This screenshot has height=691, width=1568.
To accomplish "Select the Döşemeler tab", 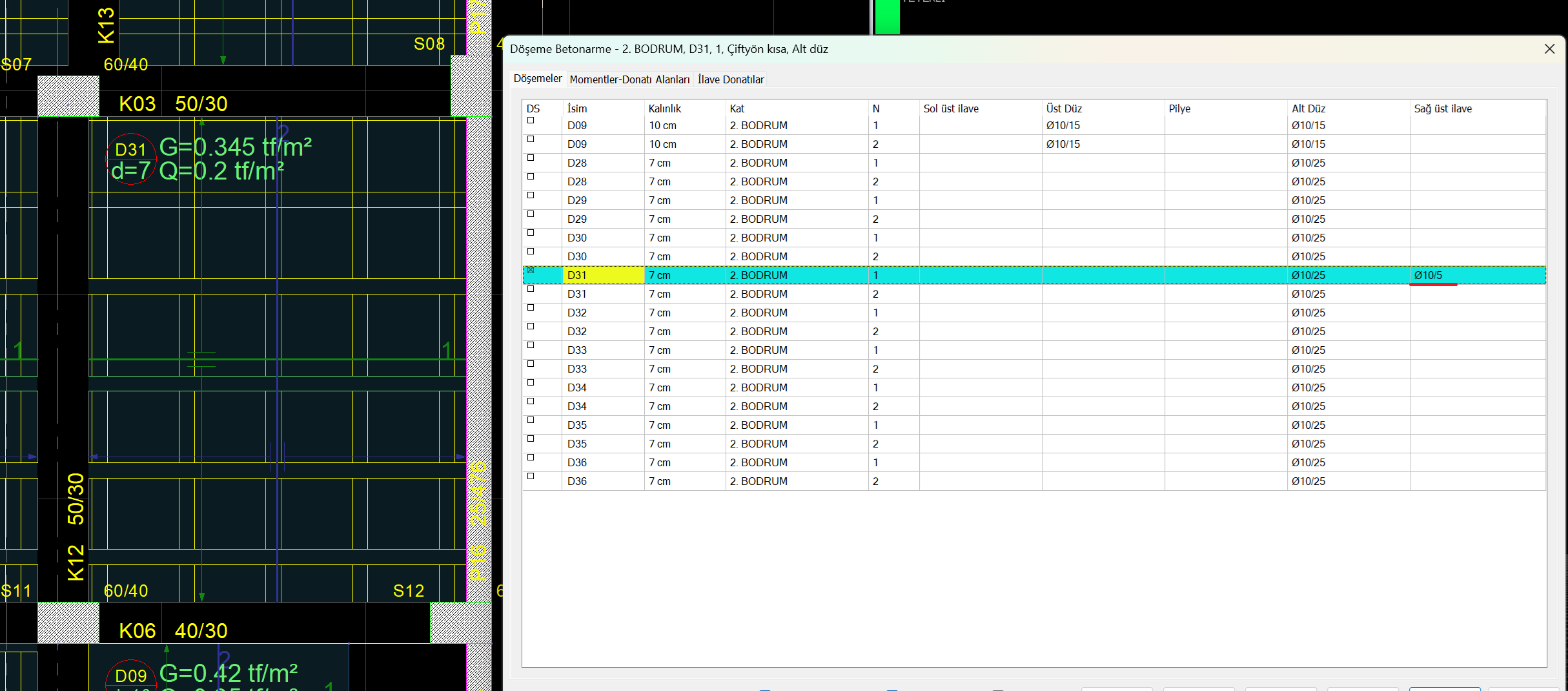I will 537,79.
